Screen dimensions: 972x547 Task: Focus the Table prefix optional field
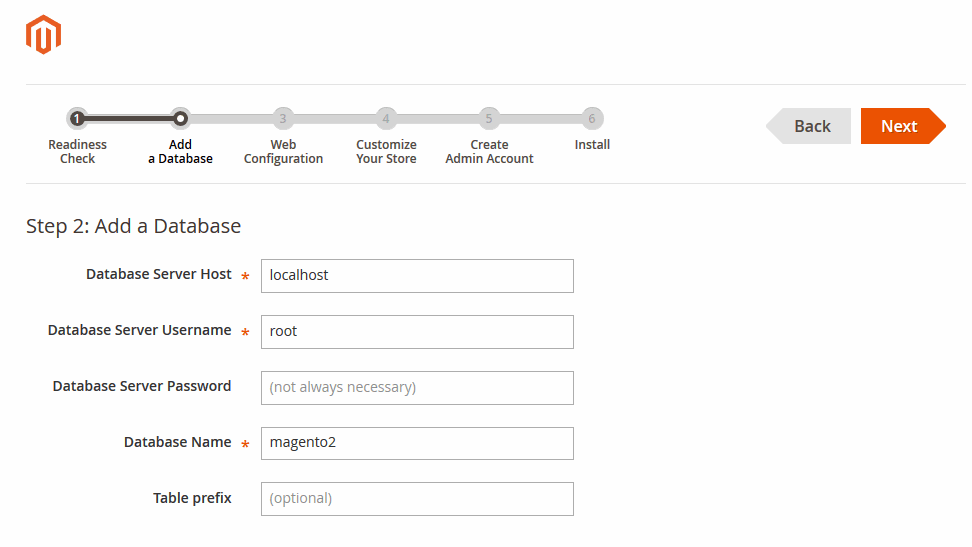click(417, 499)
